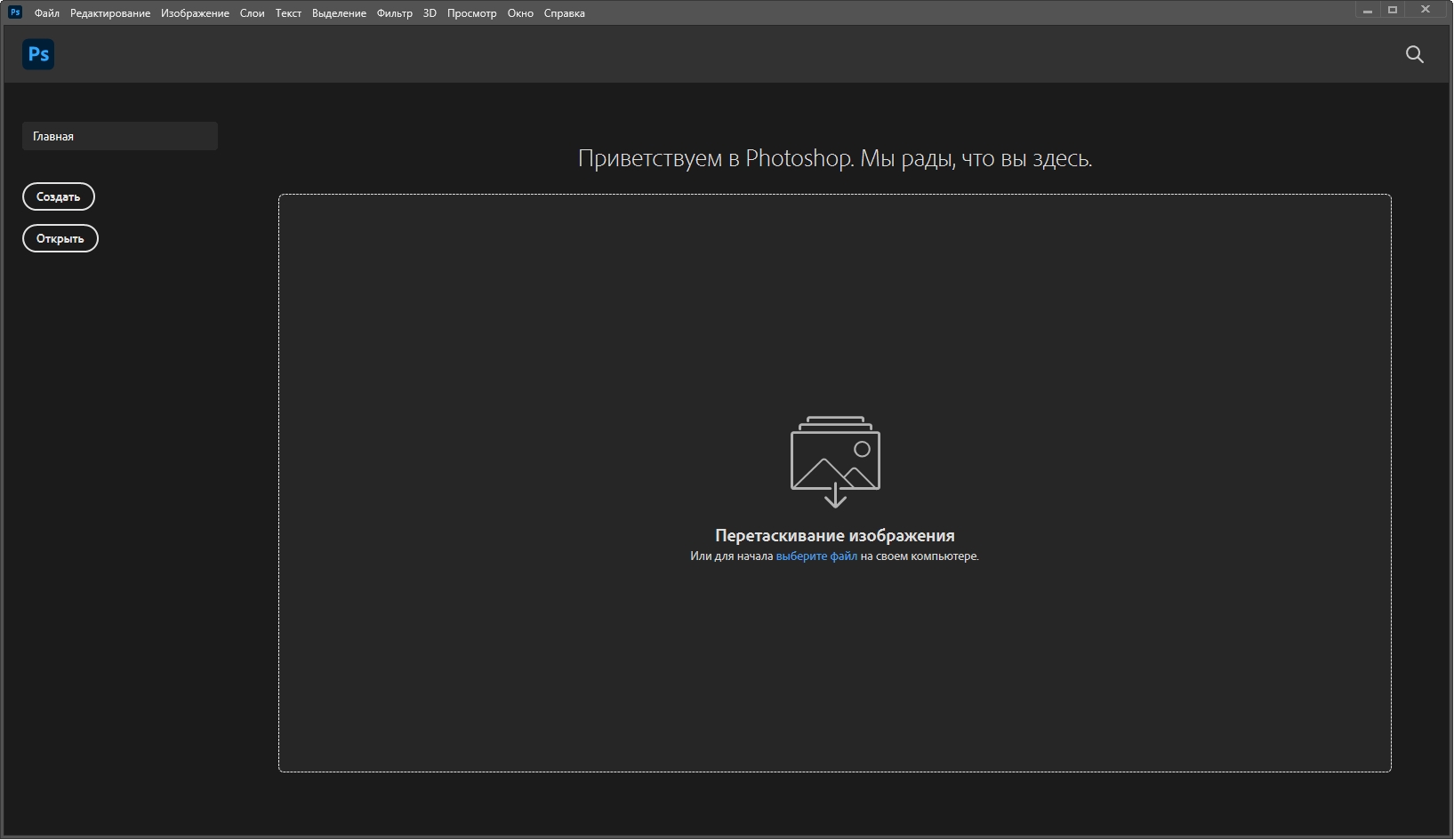
Task: Open the 3D menu
Action: (x=430, y=13)
